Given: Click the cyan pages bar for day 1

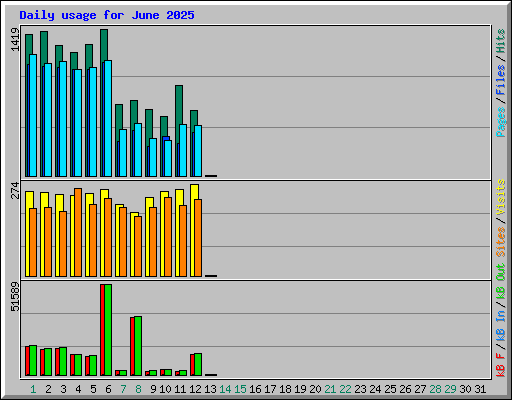Looking at the screenshot, I should 33,115.
